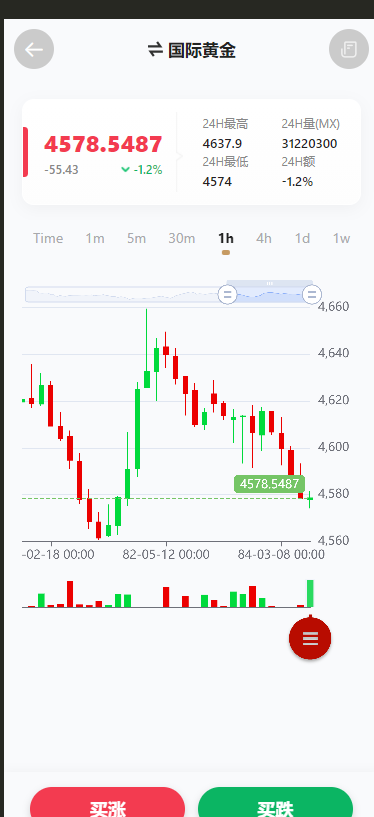
Task: Click the 4,620 y-axis label
Action: tap(333, 400)
